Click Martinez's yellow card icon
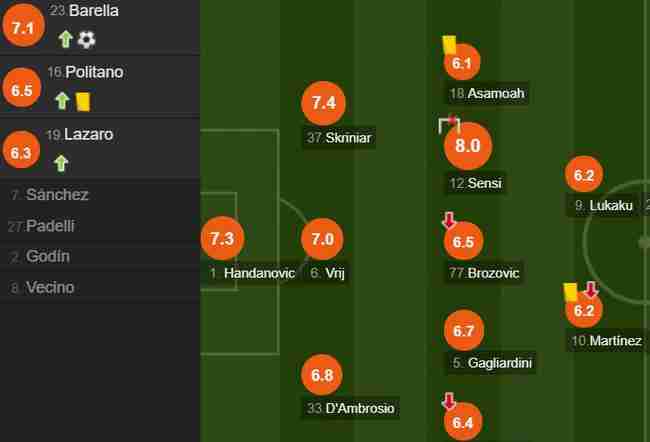 coord(571,292)
